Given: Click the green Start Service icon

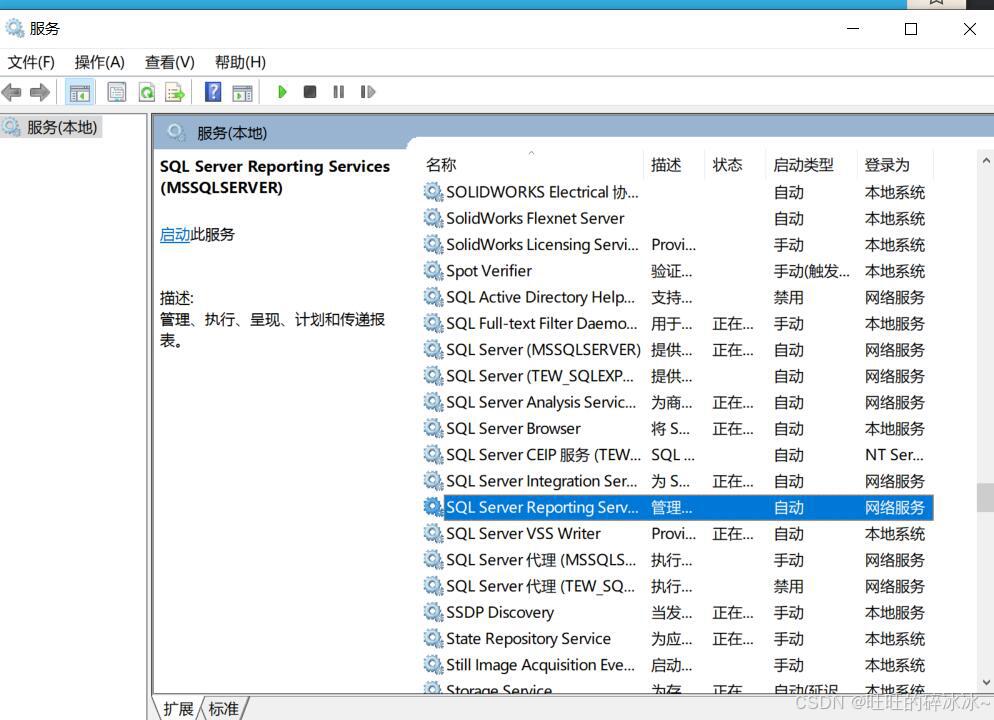Looking at the screenshot, I should (x=282, y=93).
